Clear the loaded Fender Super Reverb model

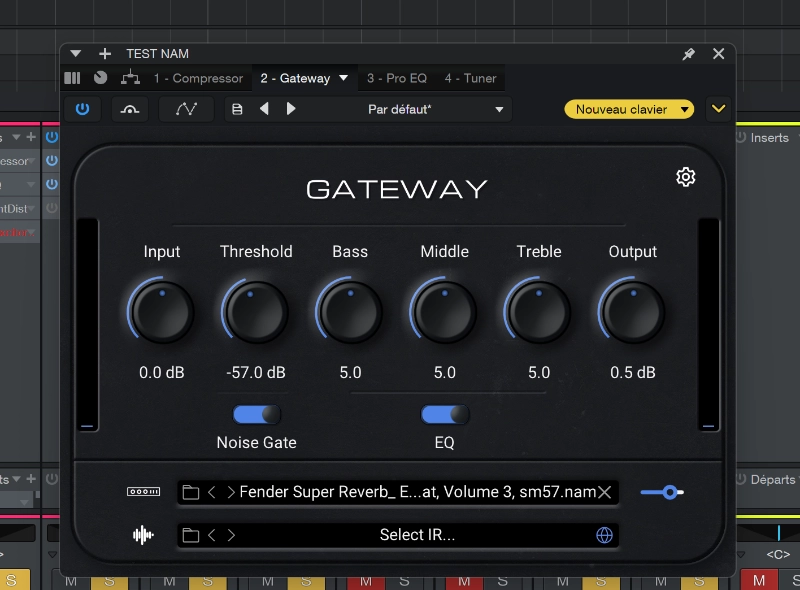605,492
